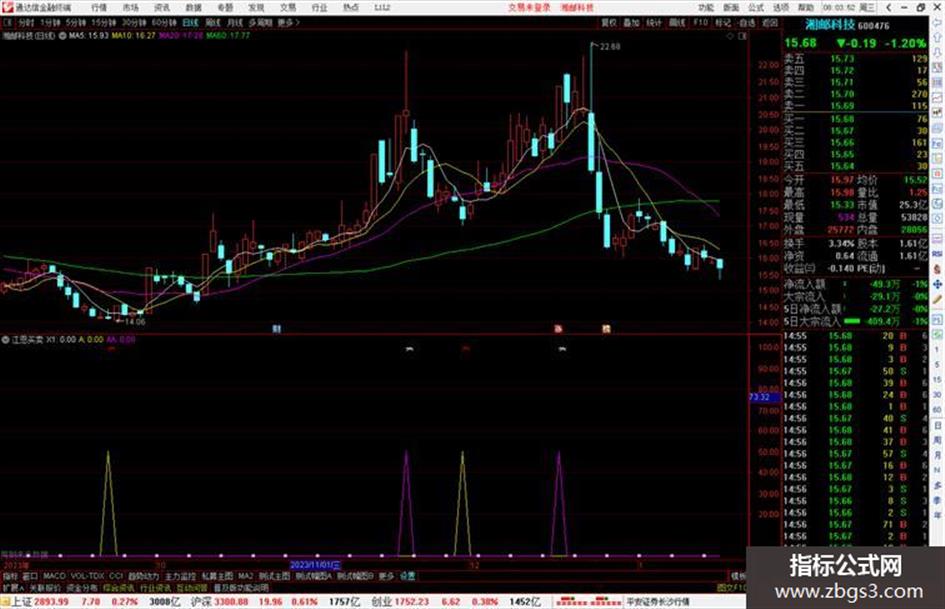Click the 5日大宗流入 green bar

click(x=852, y=321)
